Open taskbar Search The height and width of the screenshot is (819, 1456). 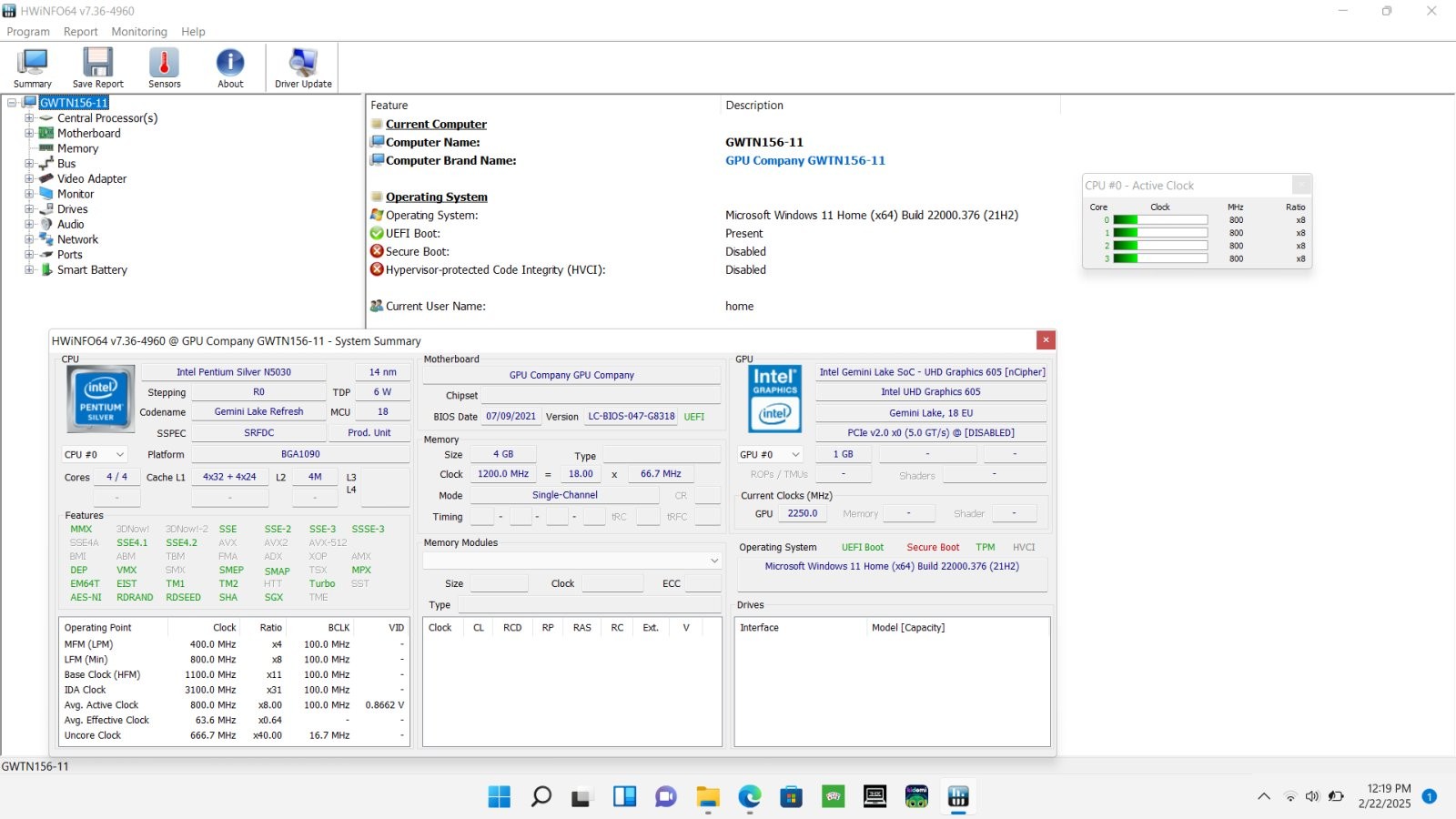(x=541, y=797)
